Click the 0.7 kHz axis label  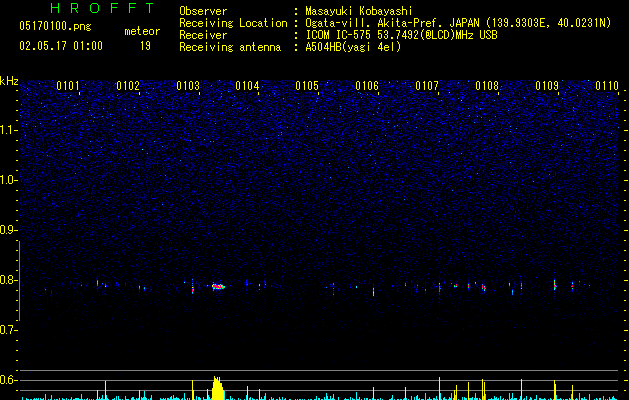coord(9,330)
